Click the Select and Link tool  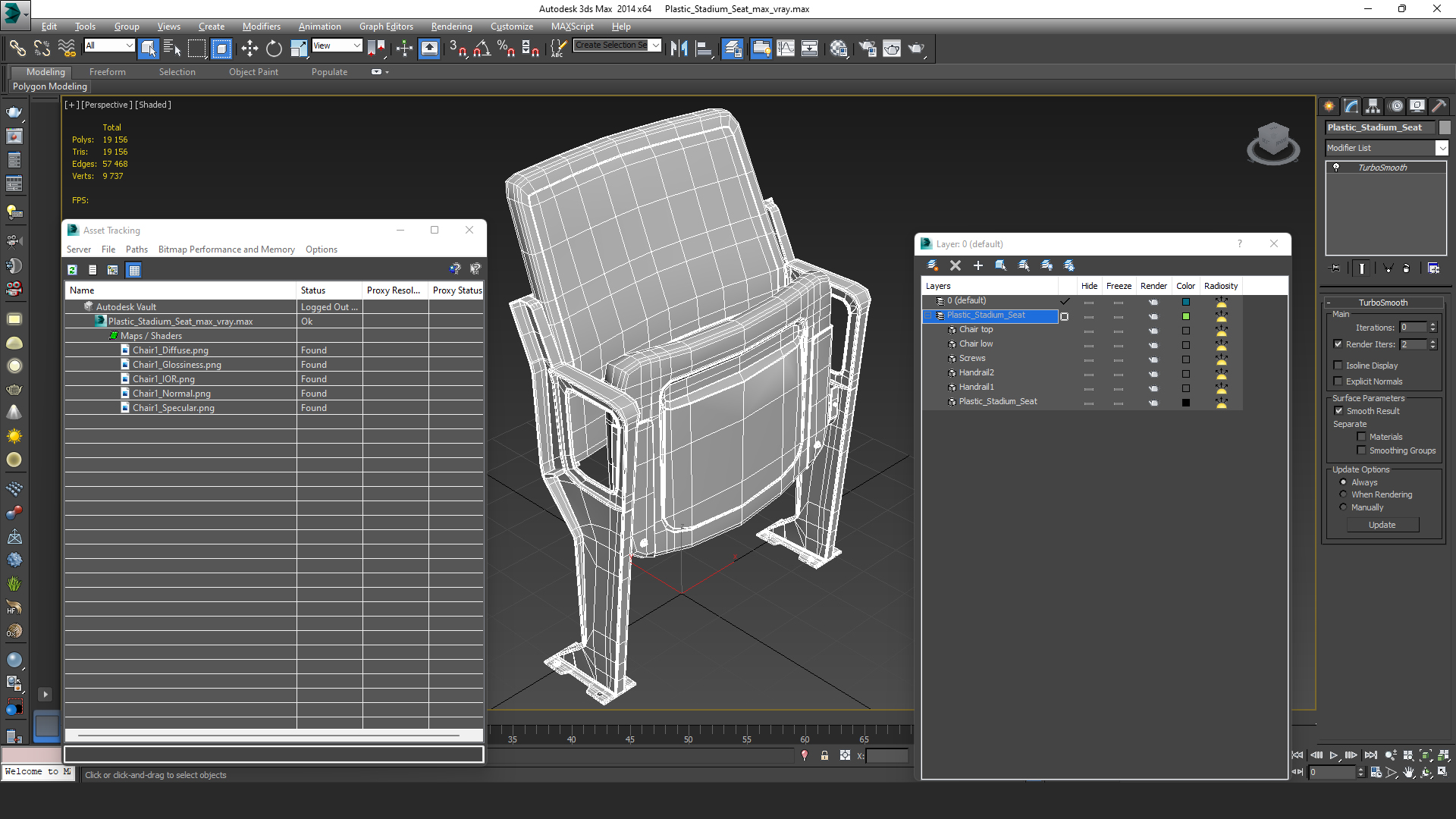[17, 49]
